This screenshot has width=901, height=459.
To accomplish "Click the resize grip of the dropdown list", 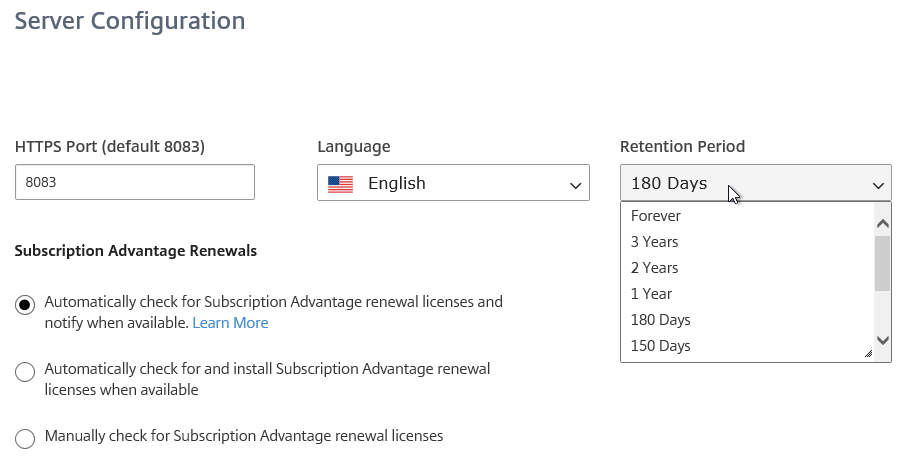I will [868, 354].
